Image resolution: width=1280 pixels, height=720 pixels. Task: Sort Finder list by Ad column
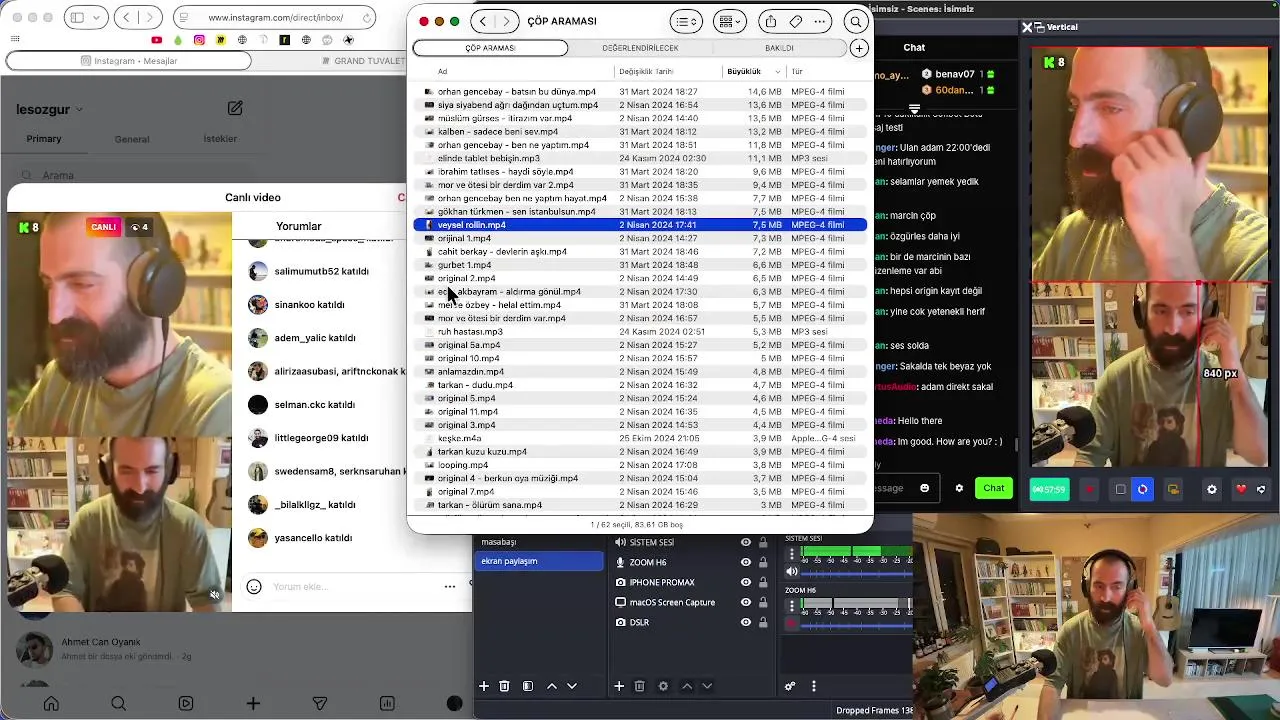(x=442, y=71)
